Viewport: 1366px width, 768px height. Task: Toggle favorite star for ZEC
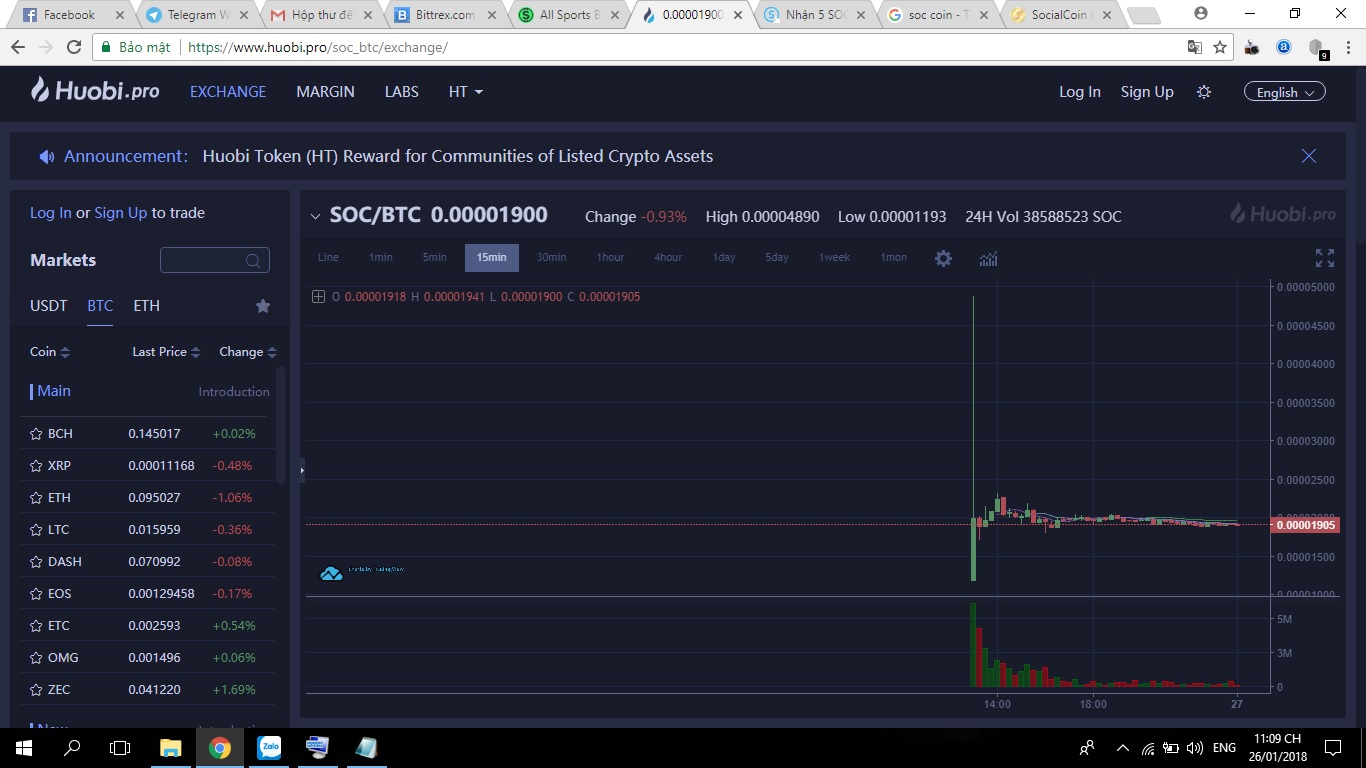point(36,690)
